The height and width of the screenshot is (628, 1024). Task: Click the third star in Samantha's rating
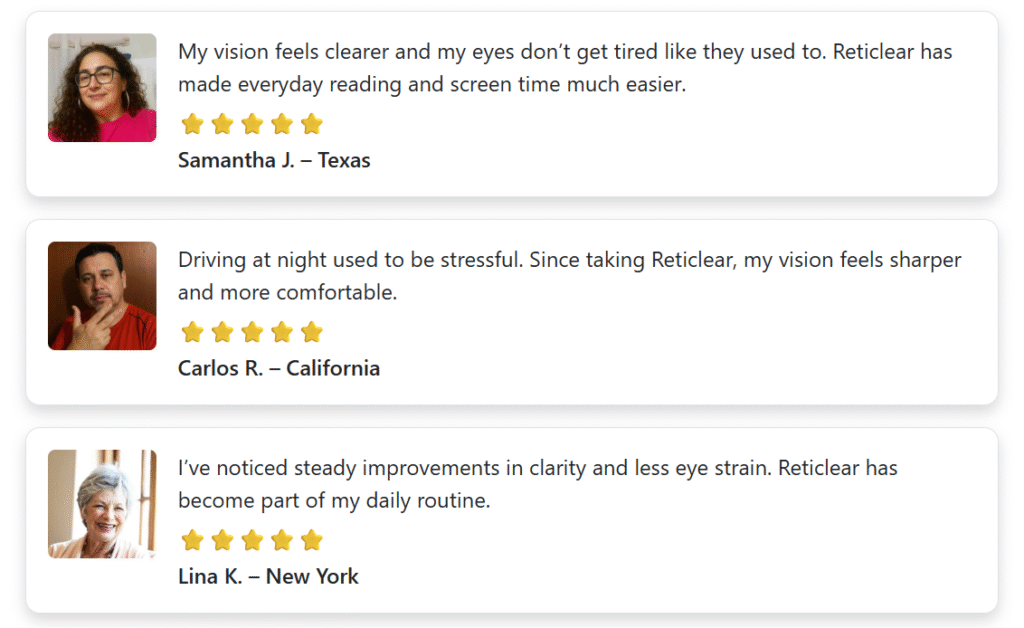pyautogui.click(x=252, y=124)
